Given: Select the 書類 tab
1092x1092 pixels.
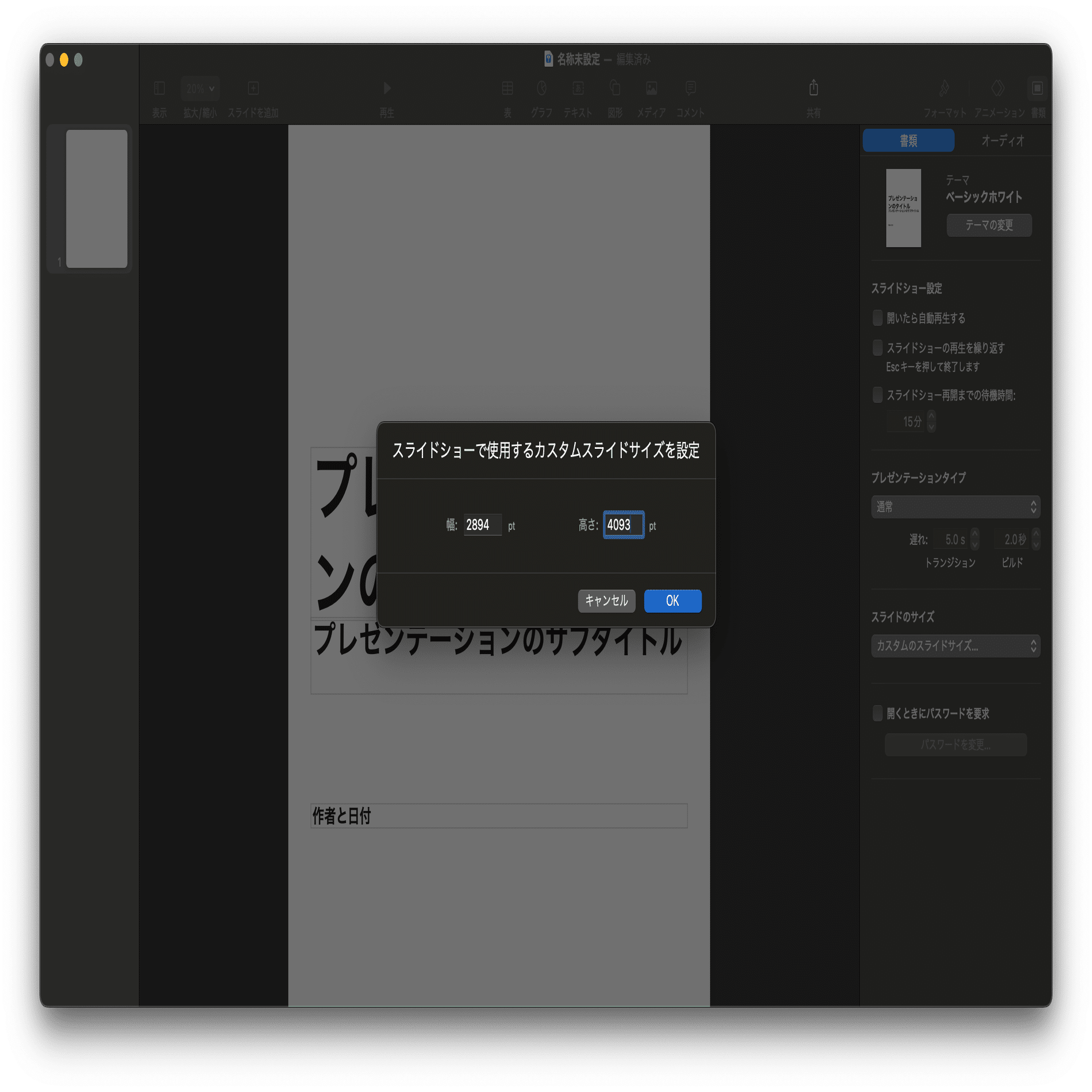Looking at the screenshot, I should (907, 140).
